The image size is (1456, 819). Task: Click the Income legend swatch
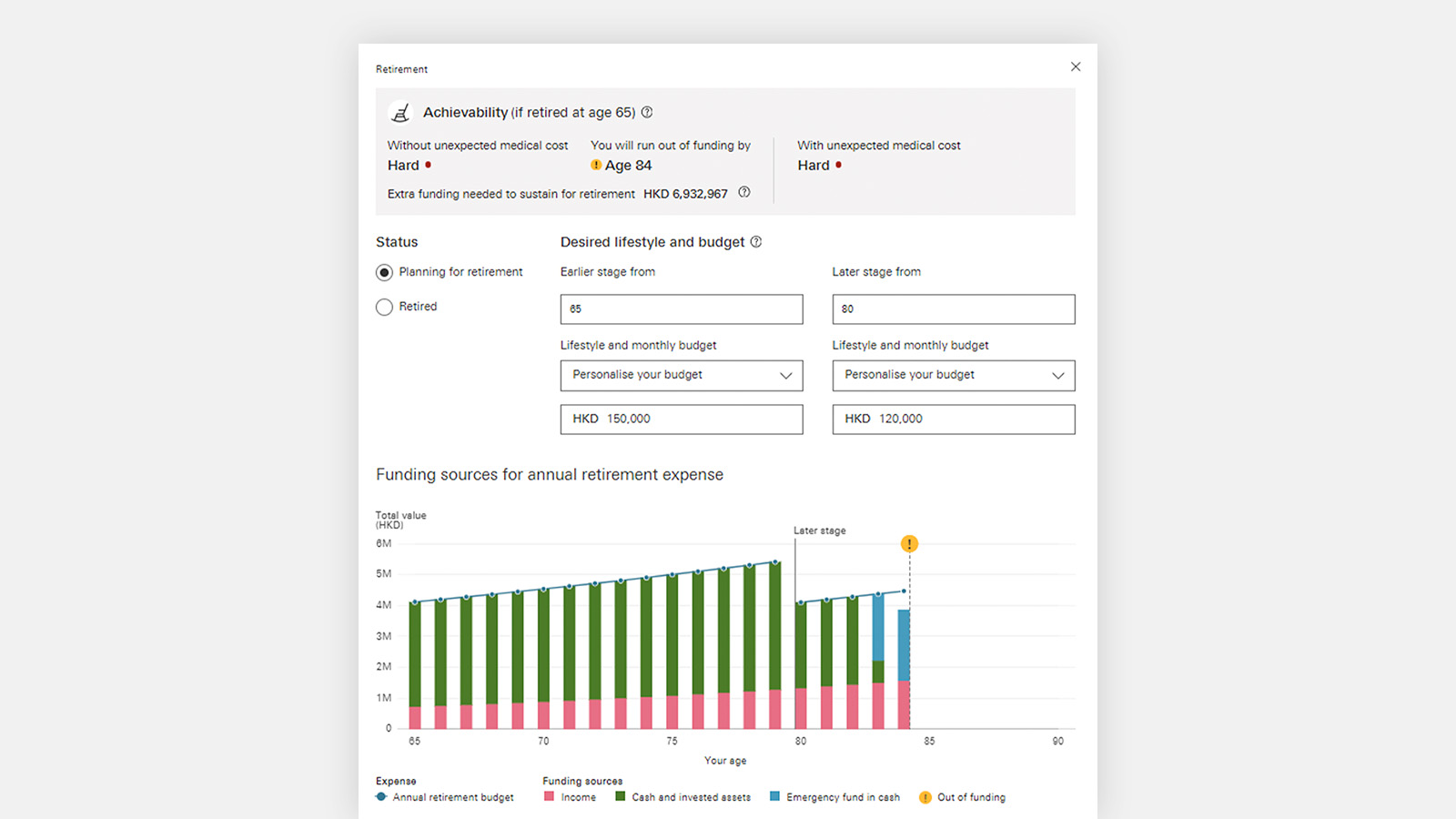[550, 796]
